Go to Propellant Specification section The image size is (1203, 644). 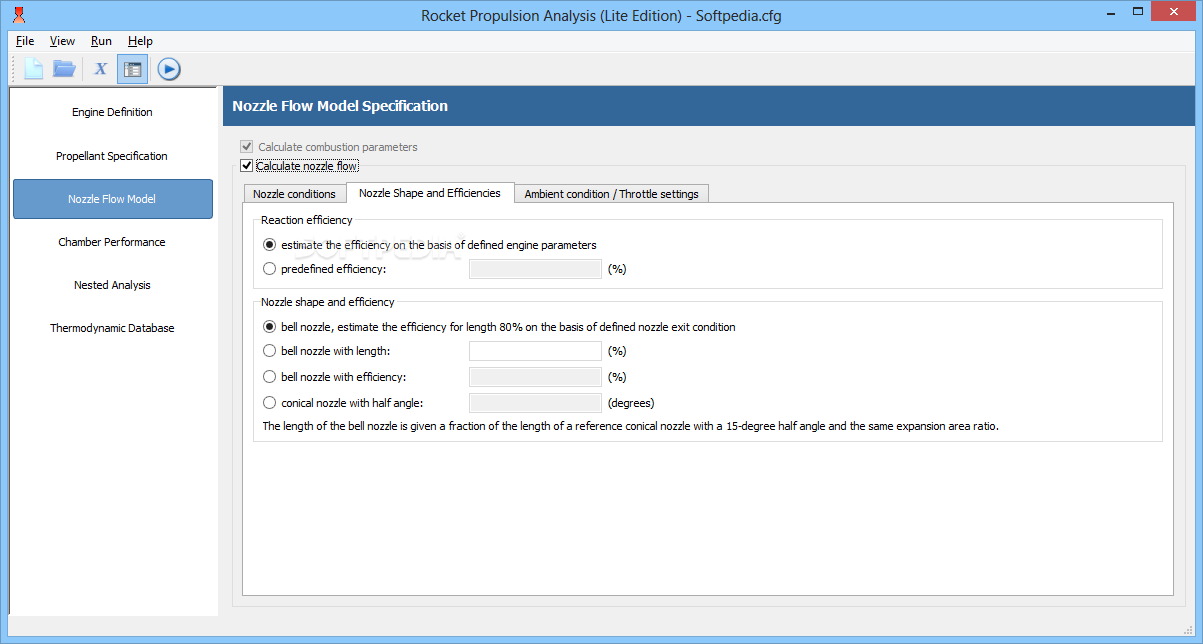click(x=112, y=156)
